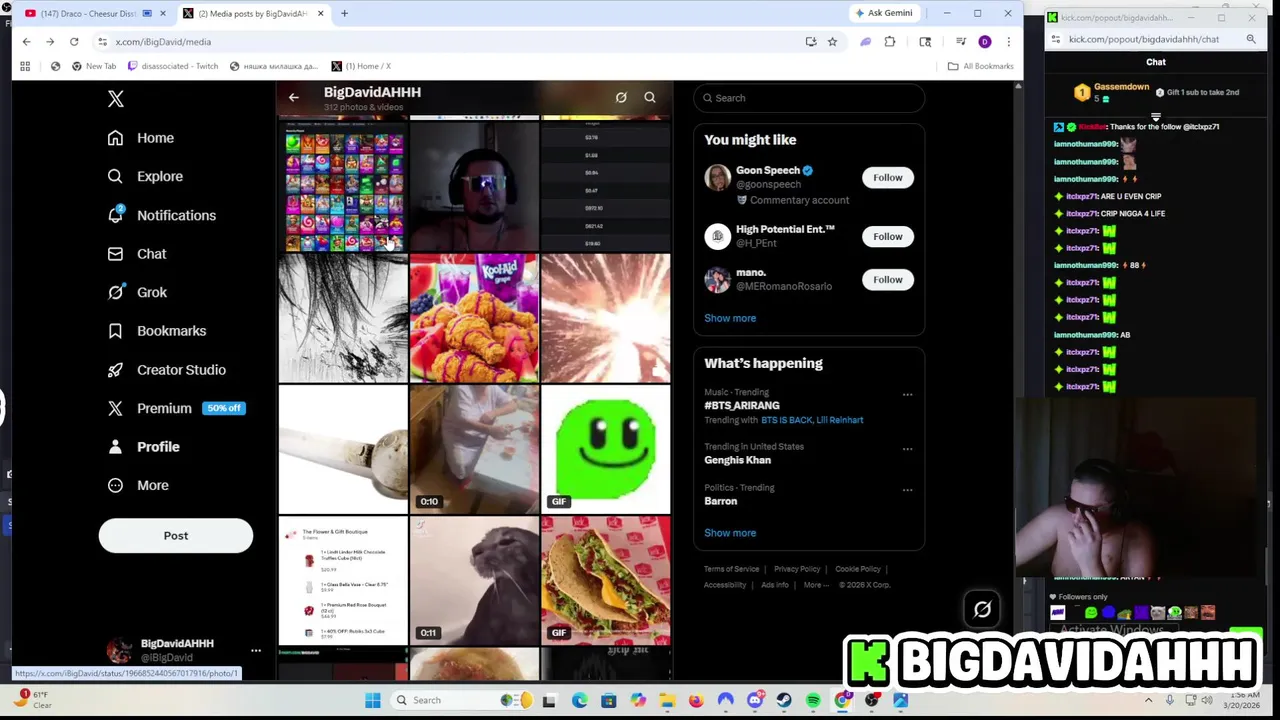Screen dimensions: 1280x720
Task: Follow High Potential Ent.
Action: [x=888, y=237]
